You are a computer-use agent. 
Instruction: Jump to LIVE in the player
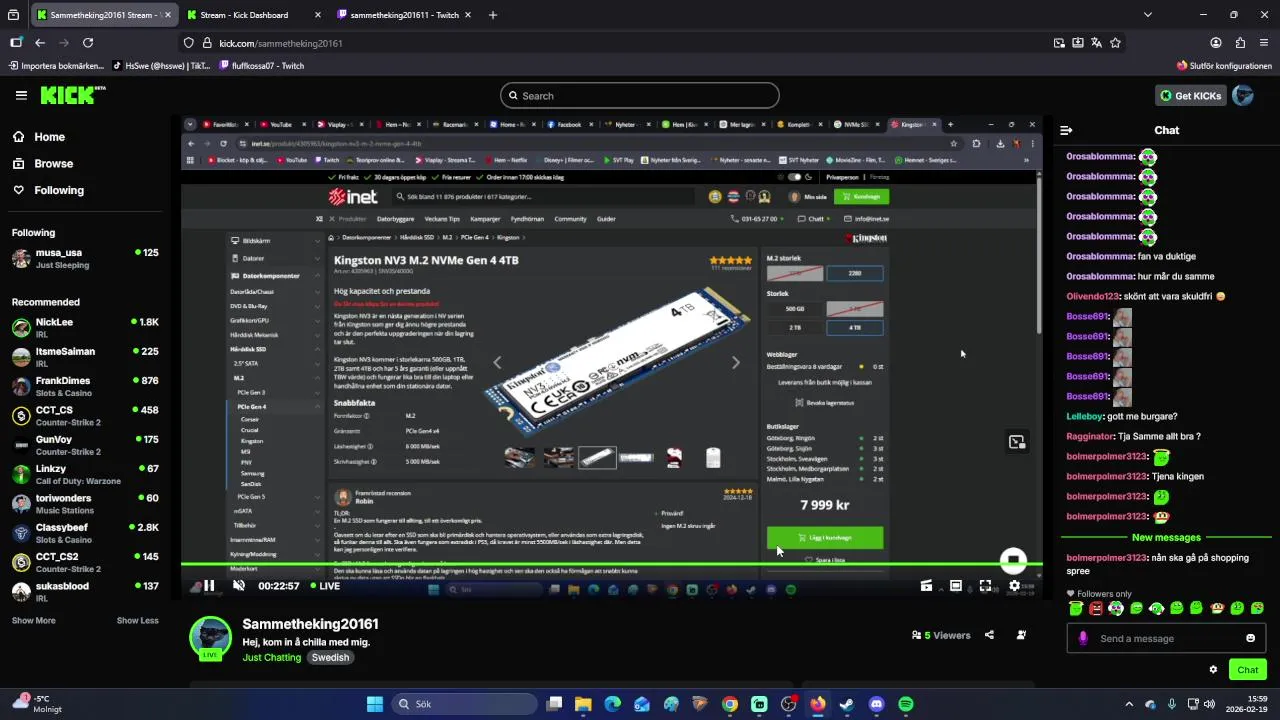(x=324, y=586)
